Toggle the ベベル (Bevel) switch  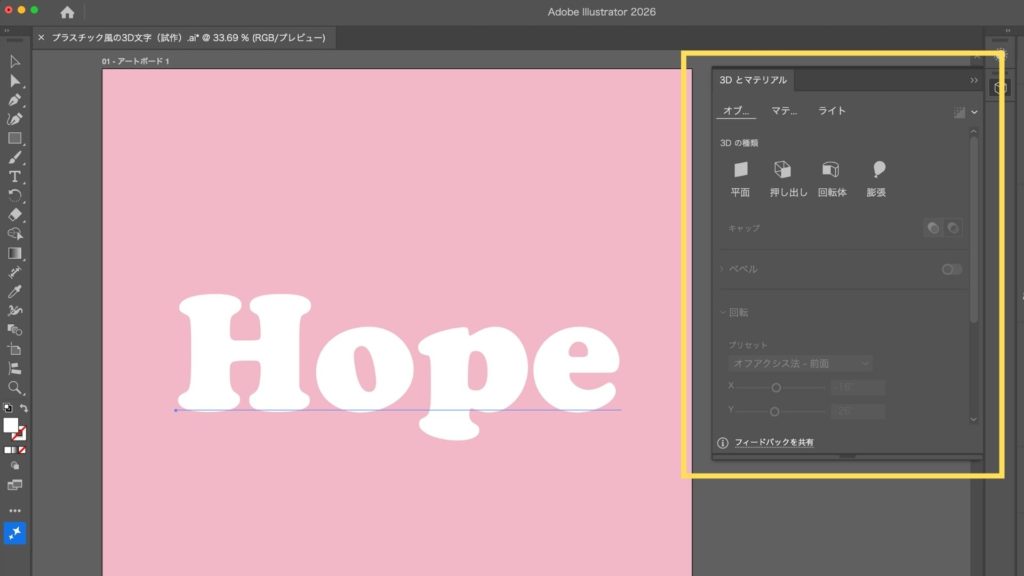click(951, 269)
